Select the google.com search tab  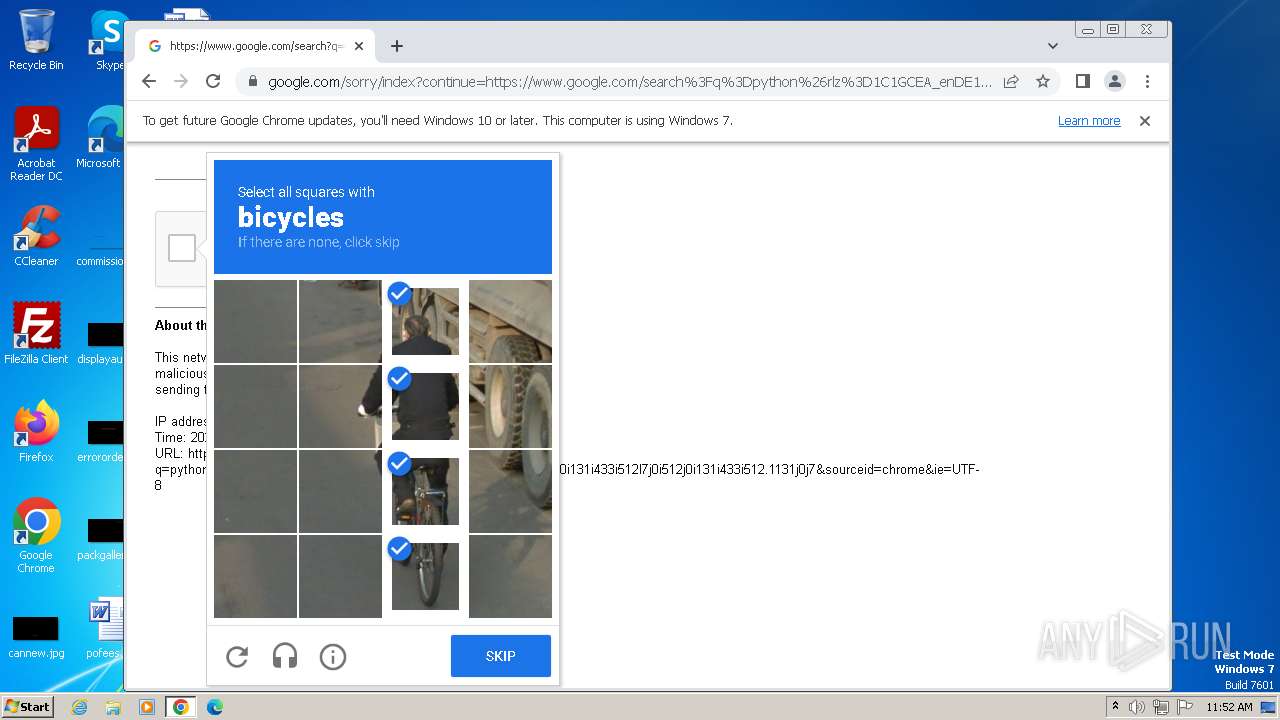(255, 46)
